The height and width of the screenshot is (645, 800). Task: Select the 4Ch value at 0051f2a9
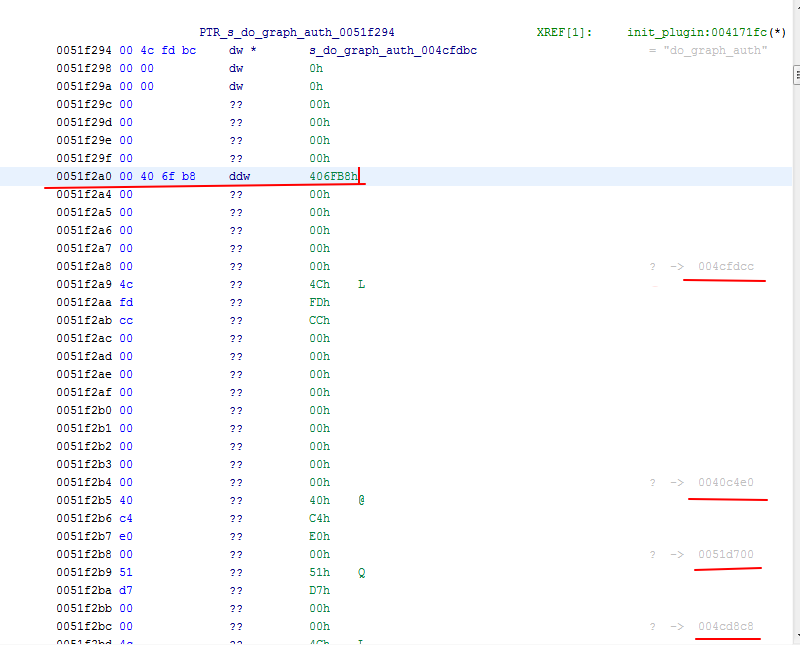point(320,284)
